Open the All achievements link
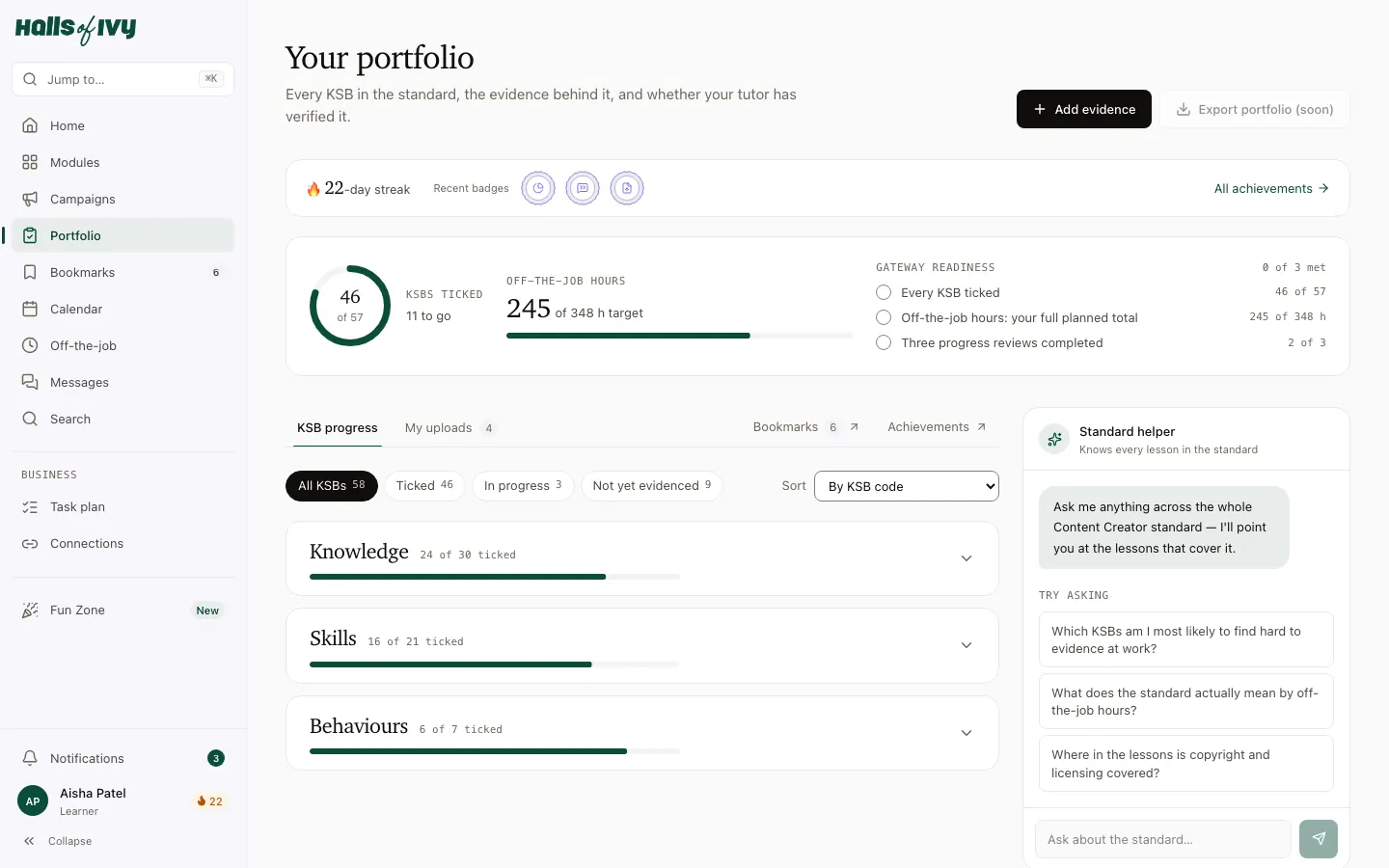The width and height of the screenshot is (1389, 868). click(x=1271, y=188)
